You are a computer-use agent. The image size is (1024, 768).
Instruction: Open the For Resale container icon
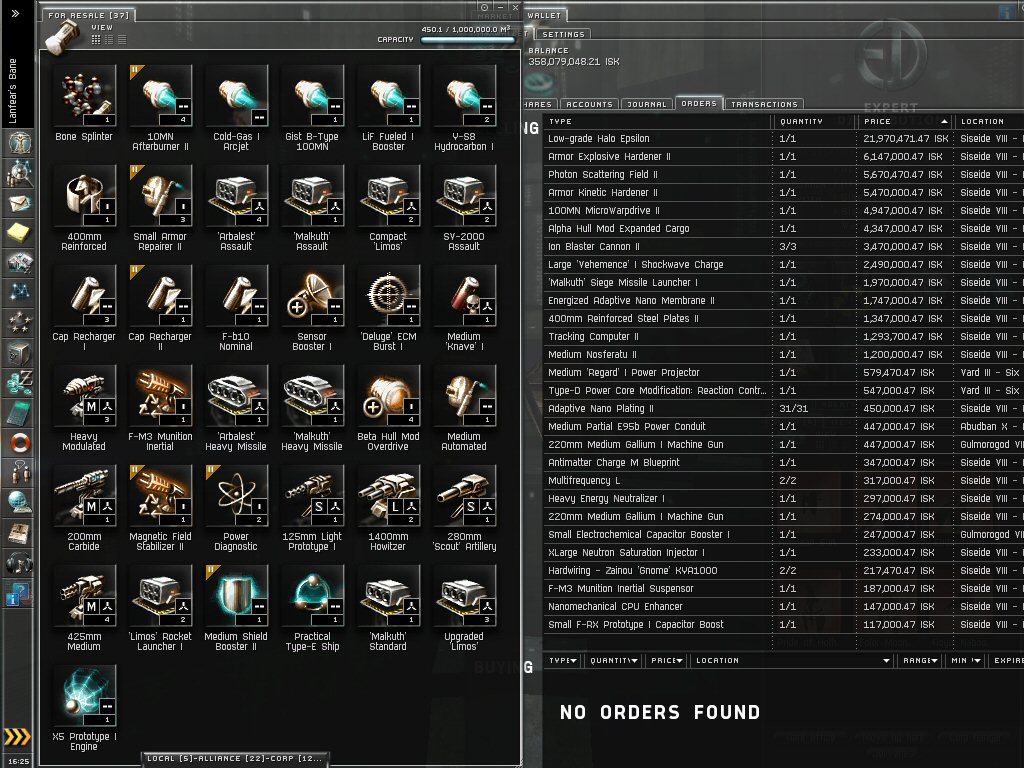(63, 37)
